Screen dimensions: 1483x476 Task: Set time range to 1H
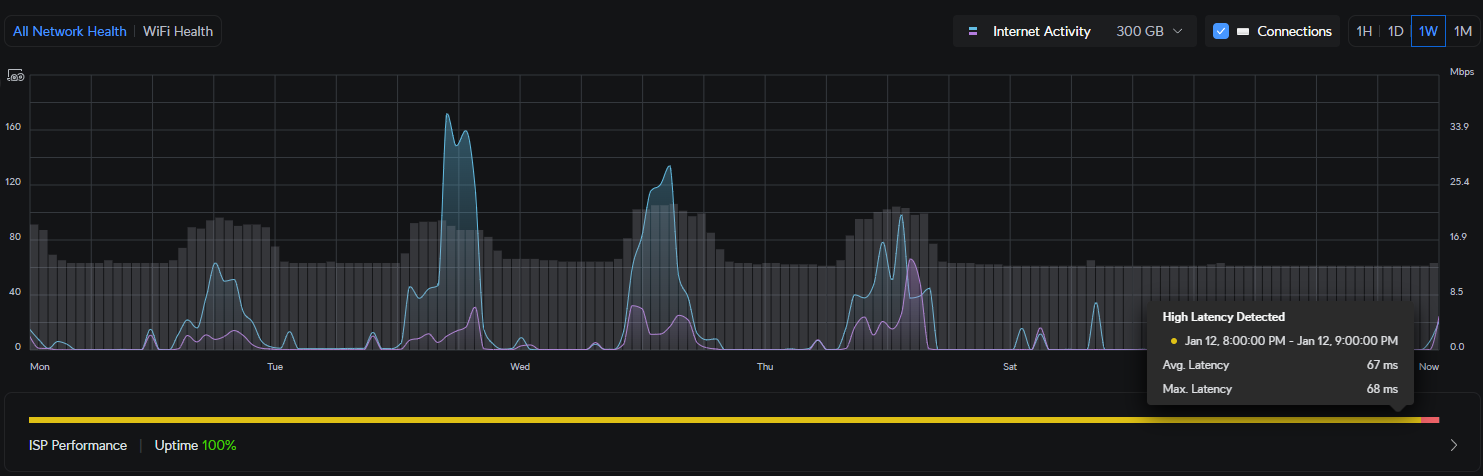coord(1363,31)
